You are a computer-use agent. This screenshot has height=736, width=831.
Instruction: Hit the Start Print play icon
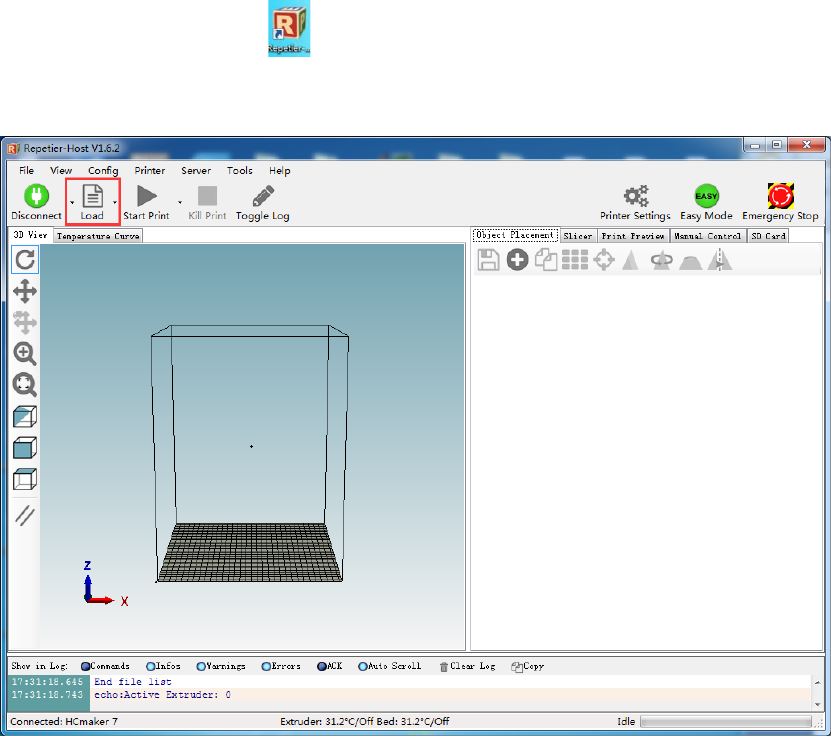147,196
